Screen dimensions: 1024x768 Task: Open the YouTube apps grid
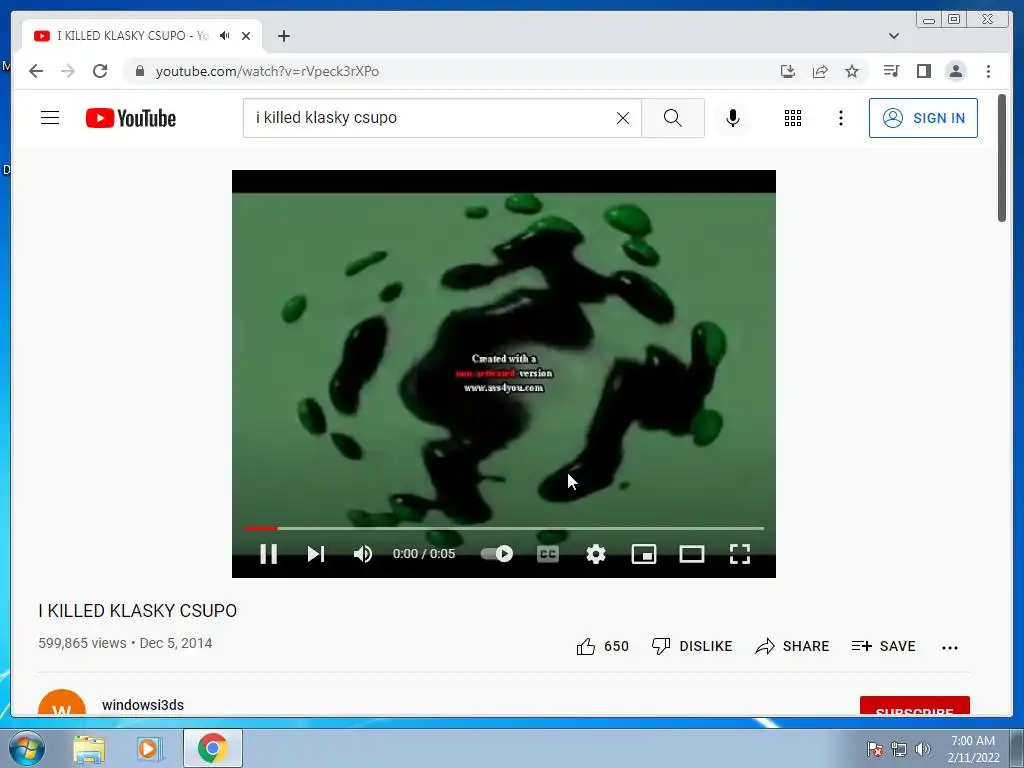[793, 118]
